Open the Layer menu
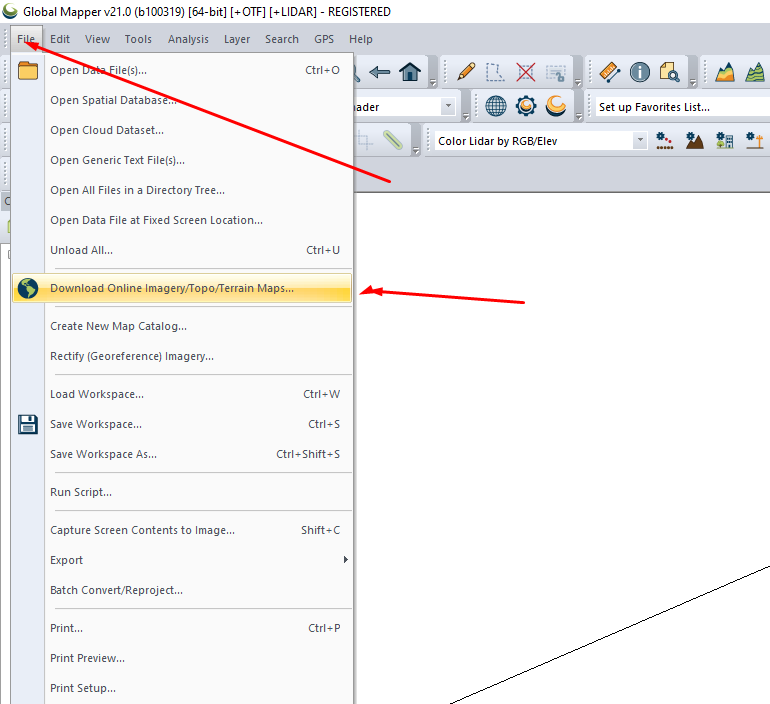Image resolution: width=770 pixels, height=704 pixels. pyautogui.click(x=237, y=39)
